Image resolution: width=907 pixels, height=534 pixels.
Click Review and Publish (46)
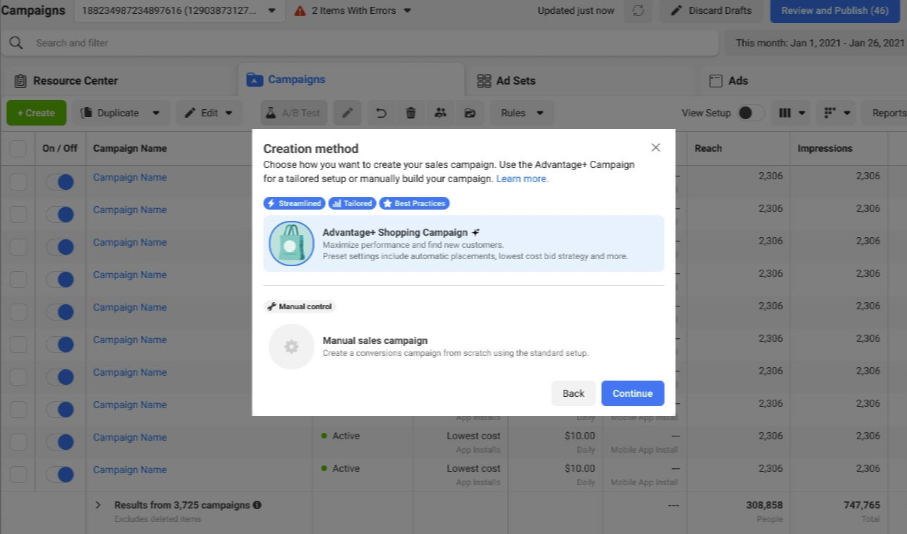tap(835, 11)
